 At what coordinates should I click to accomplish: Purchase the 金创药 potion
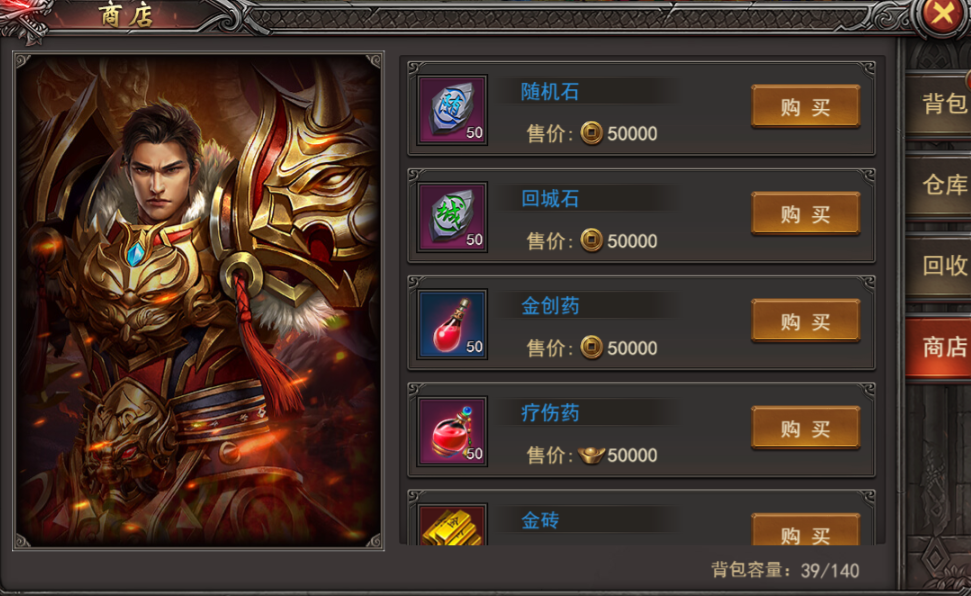tap(805, 322)
